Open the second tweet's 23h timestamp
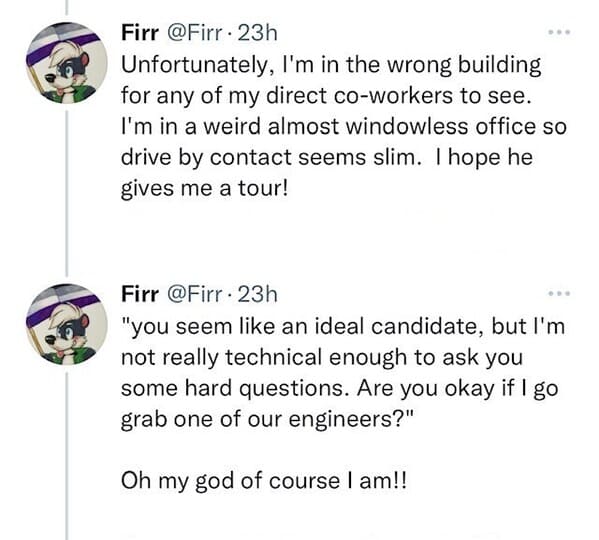599x540 pixels. pyautogui.click(x=257, y=294)
